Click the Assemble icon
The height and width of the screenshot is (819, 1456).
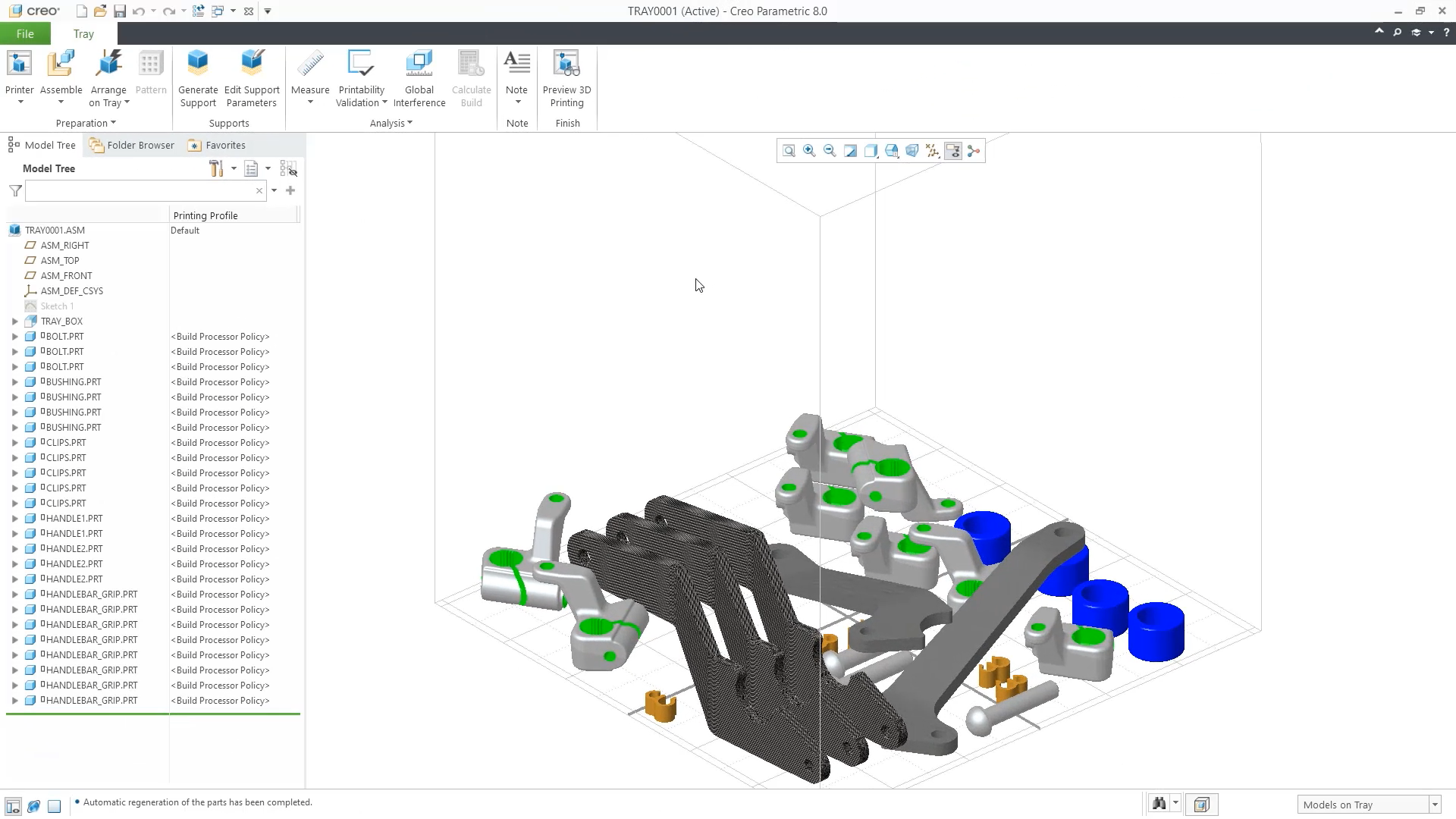point(61,64)
